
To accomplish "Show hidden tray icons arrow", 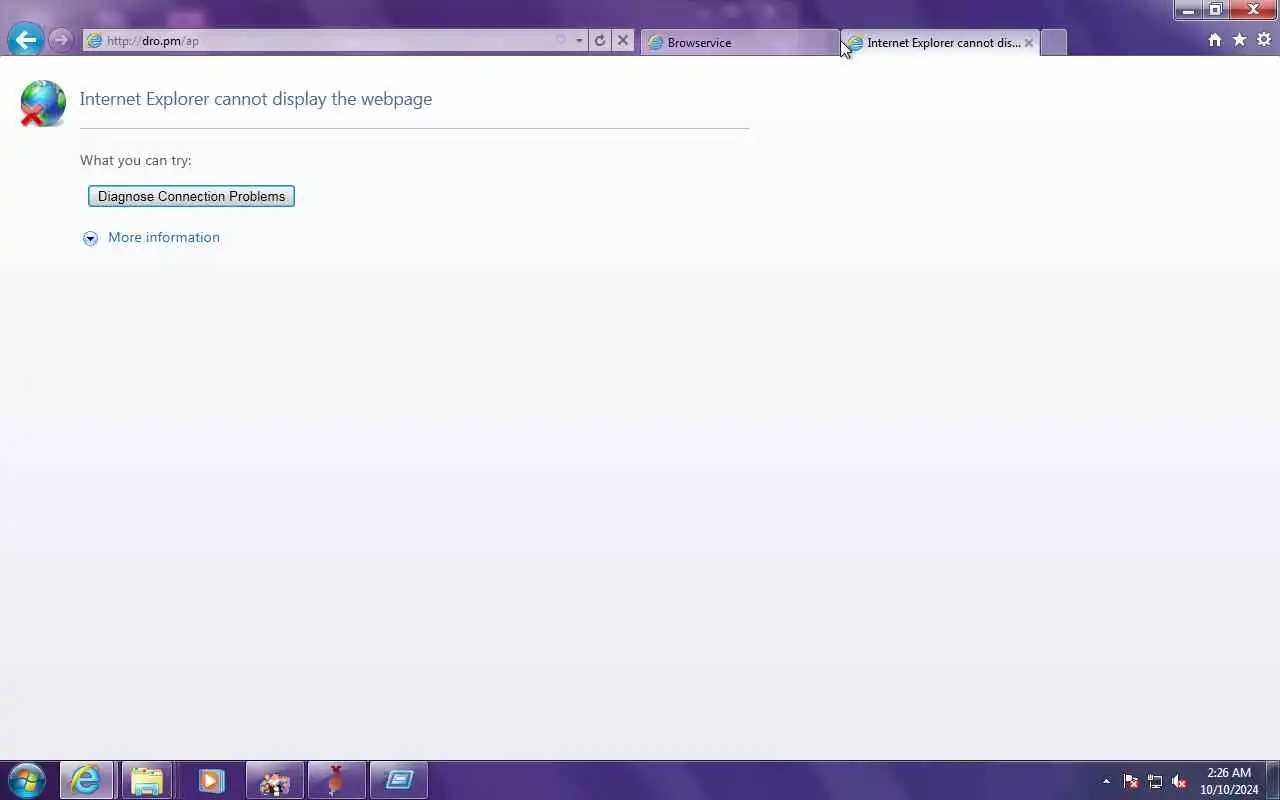I will pyautogui.click(x=1106, y=781).
